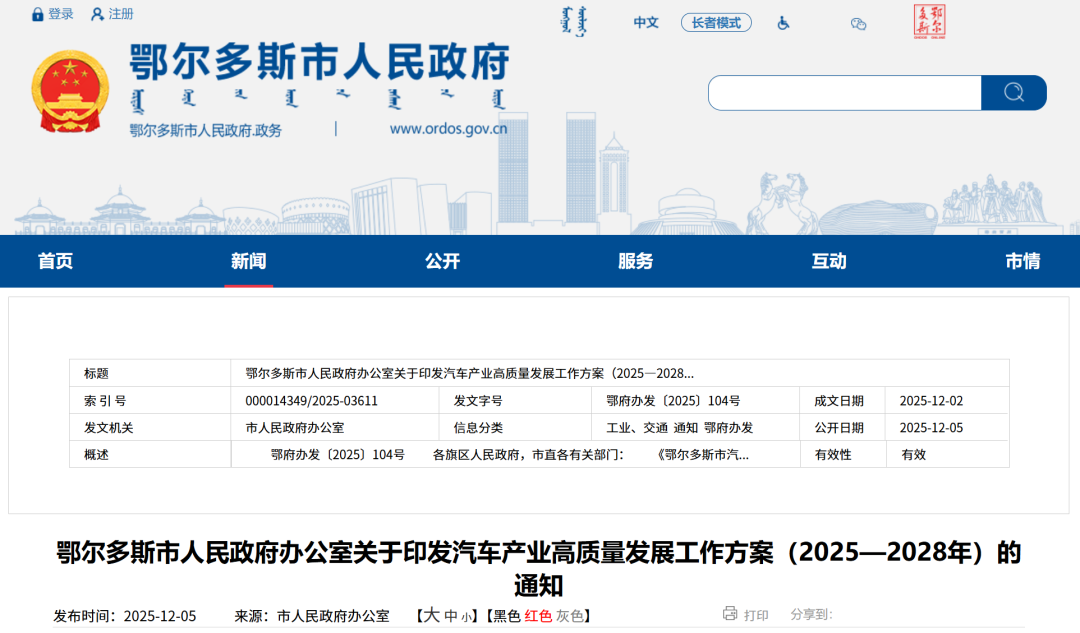Click the WeChat icon in header
The image size is (1080, 633).
(x=858, y=23)
